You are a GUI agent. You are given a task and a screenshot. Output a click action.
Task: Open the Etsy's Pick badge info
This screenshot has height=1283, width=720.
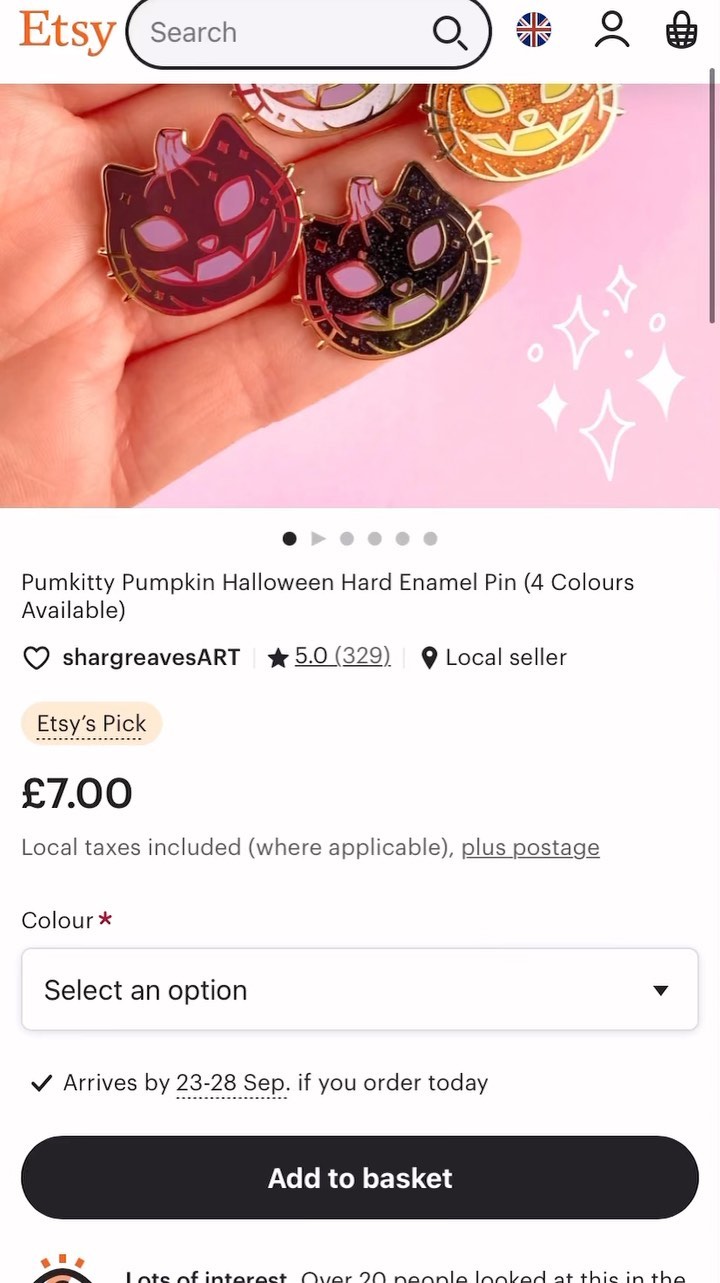click(x=91, y=724)
